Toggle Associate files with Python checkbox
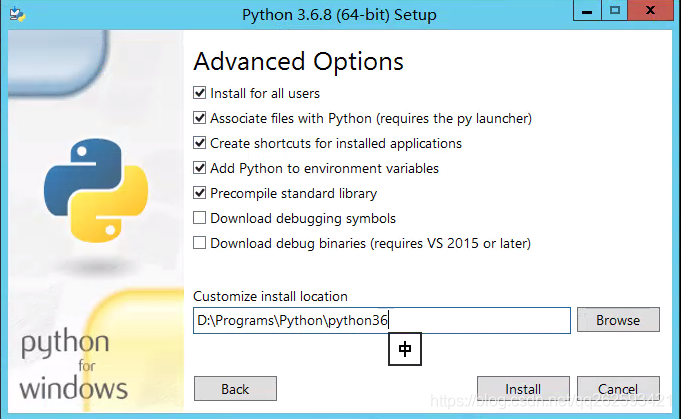 click(x=199, y=118)
